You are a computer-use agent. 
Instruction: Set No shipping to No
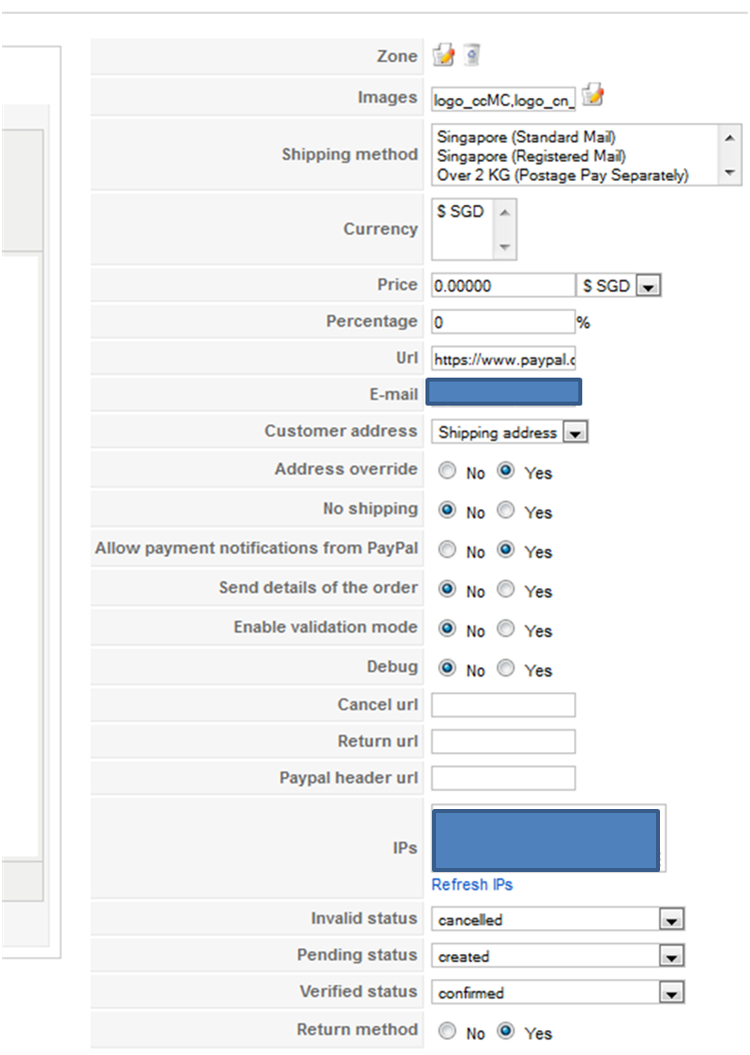point(447,510)
